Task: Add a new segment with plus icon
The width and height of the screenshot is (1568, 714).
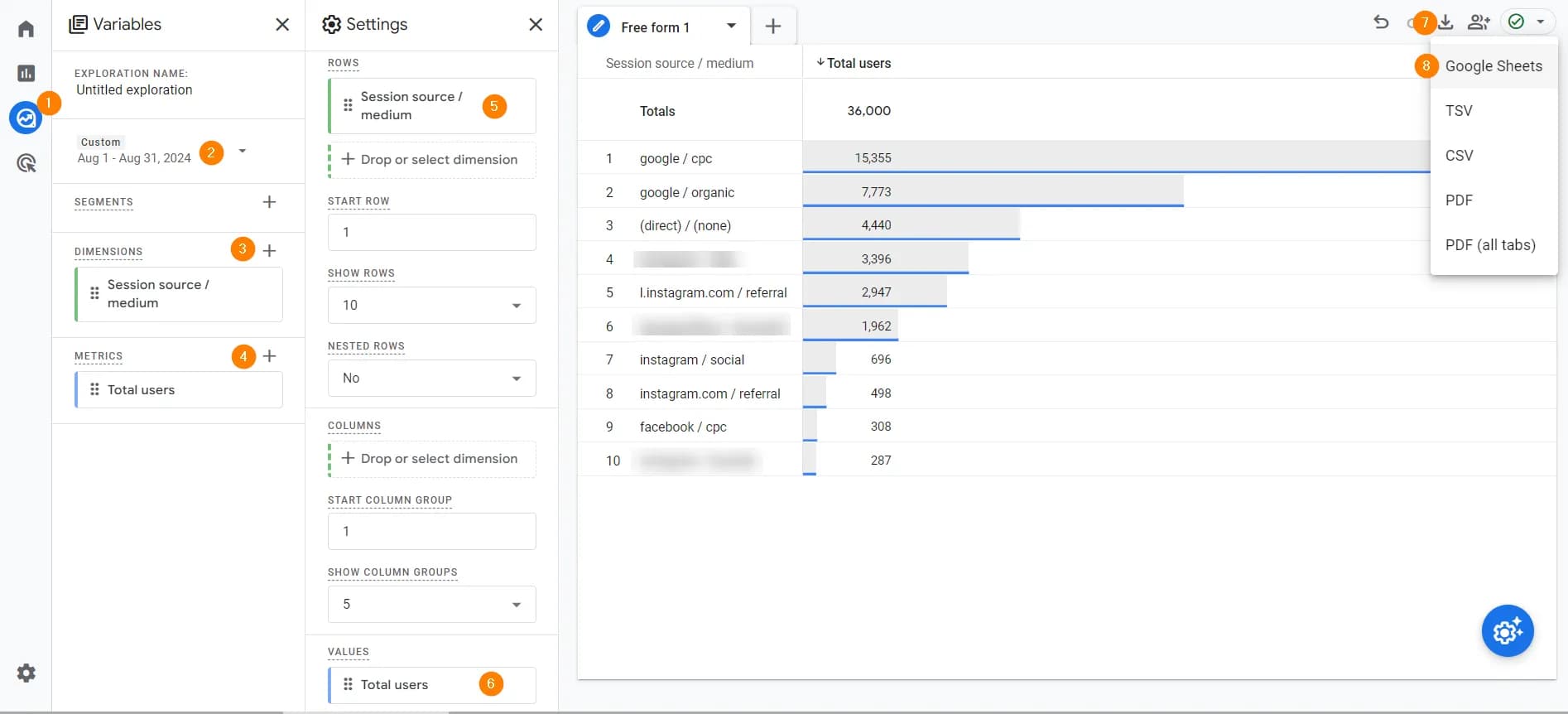Action: [x=269, y=202]
